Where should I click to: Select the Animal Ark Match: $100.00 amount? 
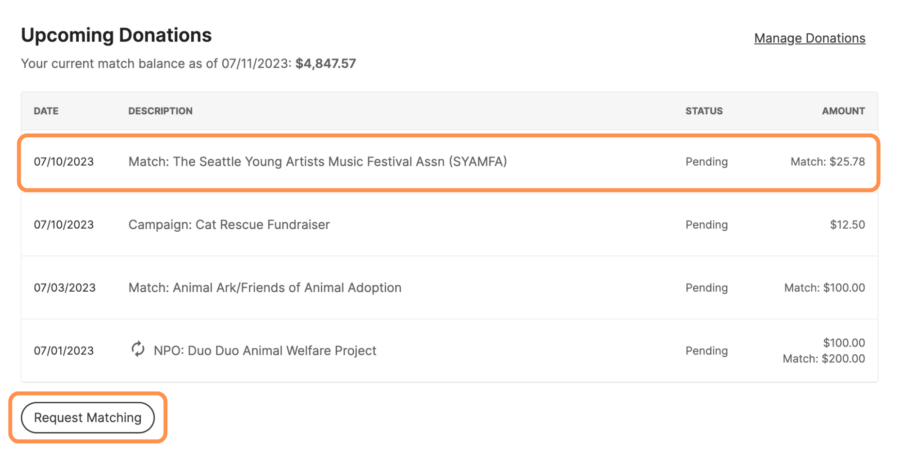[824, 287]
